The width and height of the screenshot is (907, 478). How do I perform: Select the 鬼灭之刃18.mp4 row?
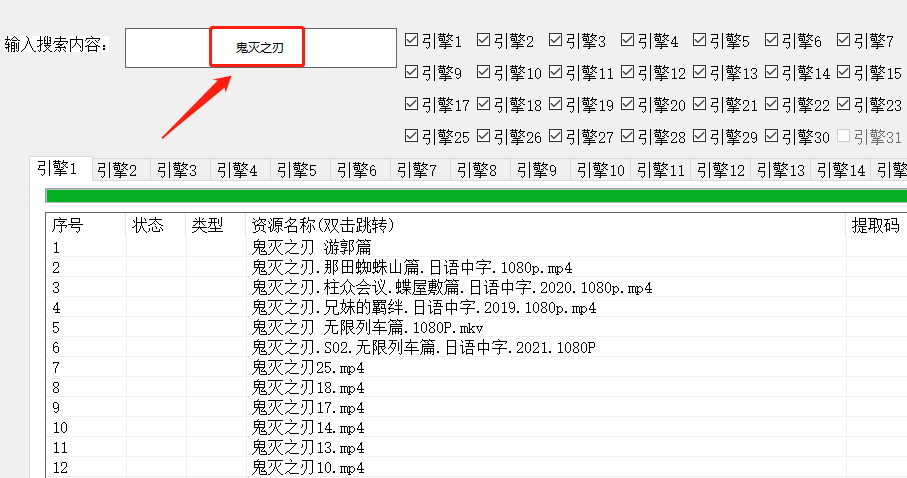coord(476,388)
